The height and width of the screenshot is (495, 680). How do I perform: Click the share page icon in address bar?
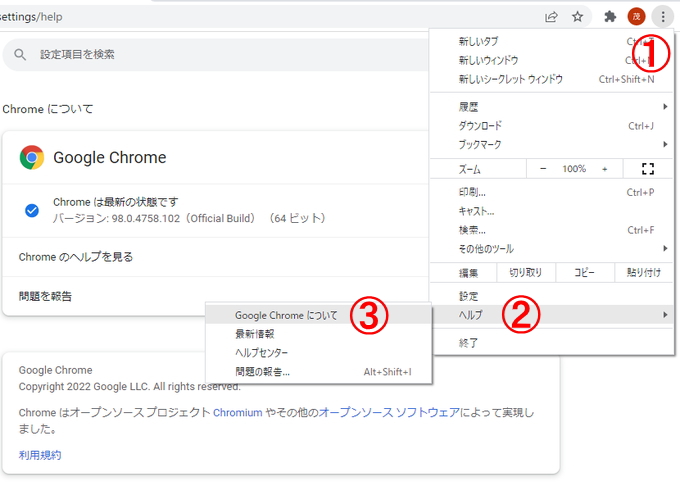click(x=551, y=17)
